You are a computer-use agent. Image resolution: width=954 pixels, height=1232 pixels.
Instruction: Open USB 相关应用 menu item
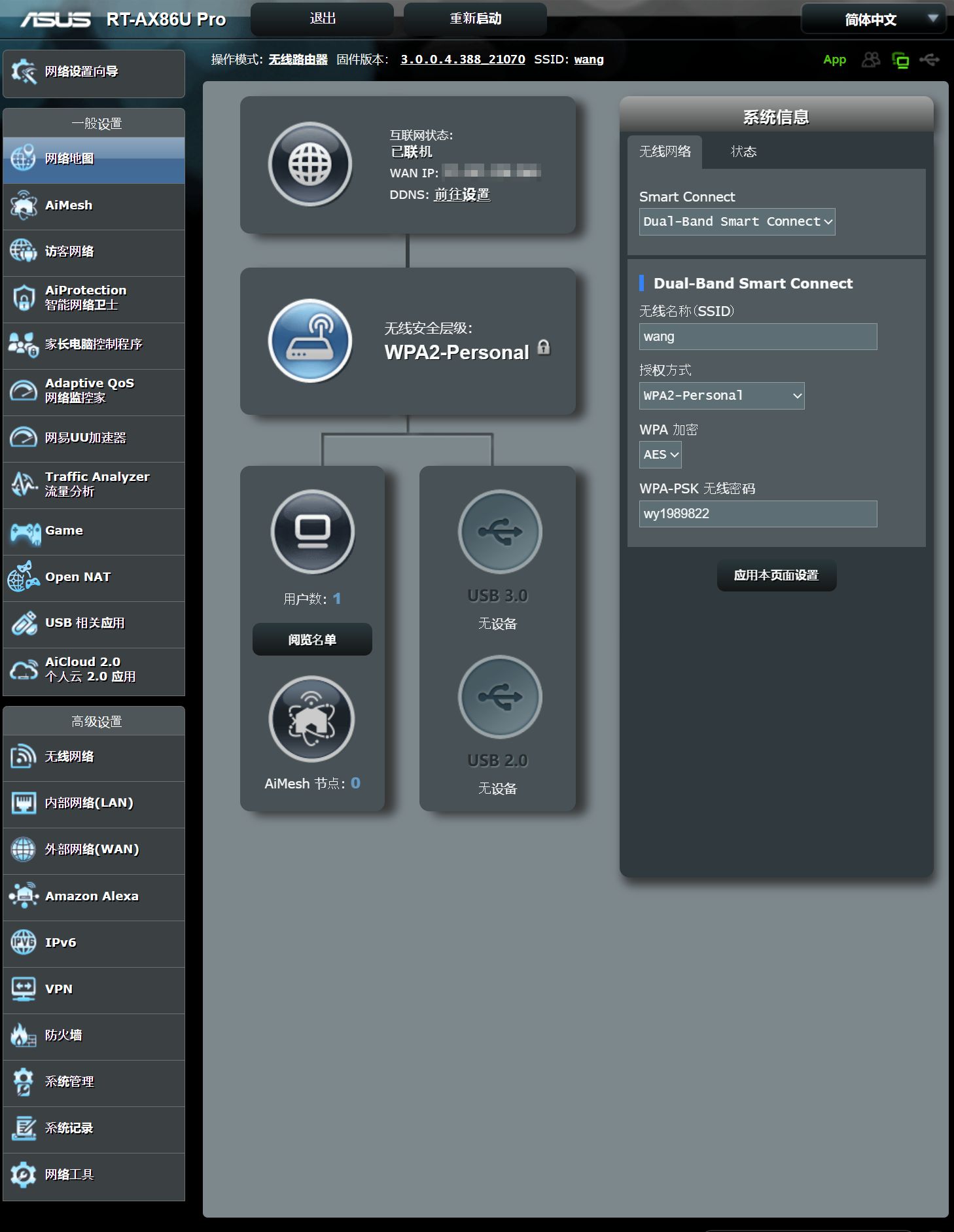click(94, 624)
